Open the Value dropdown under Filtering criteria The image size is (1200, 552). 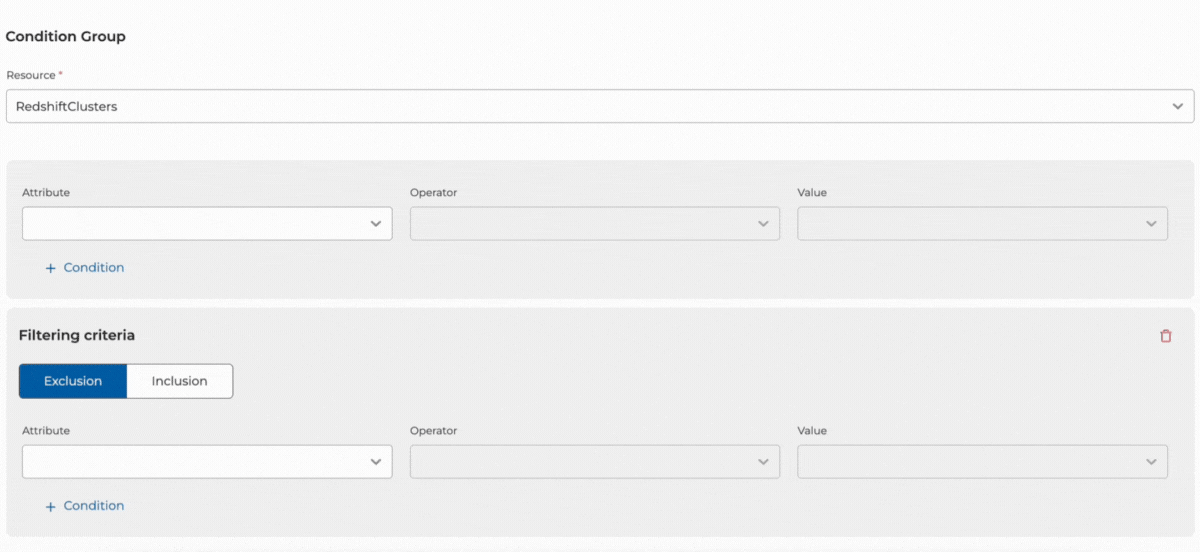[982, 462]
